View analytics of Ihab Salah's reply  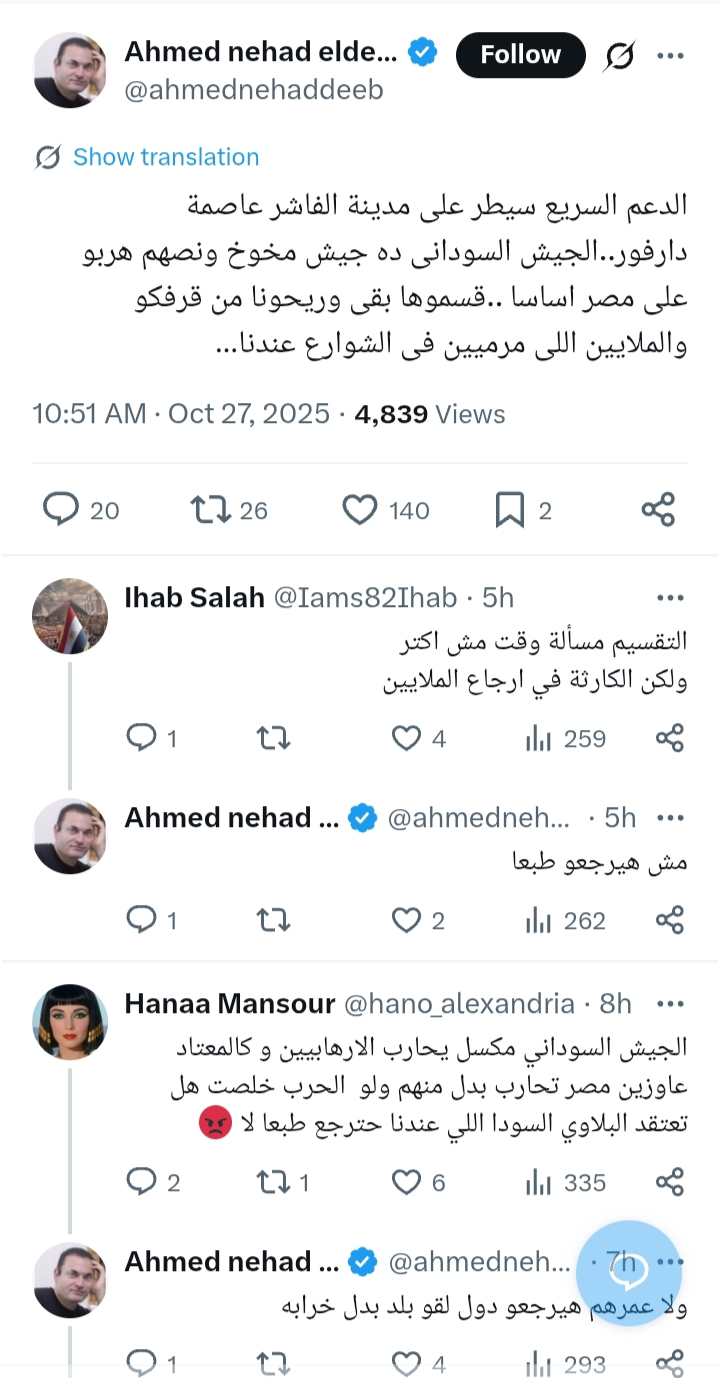538,738
